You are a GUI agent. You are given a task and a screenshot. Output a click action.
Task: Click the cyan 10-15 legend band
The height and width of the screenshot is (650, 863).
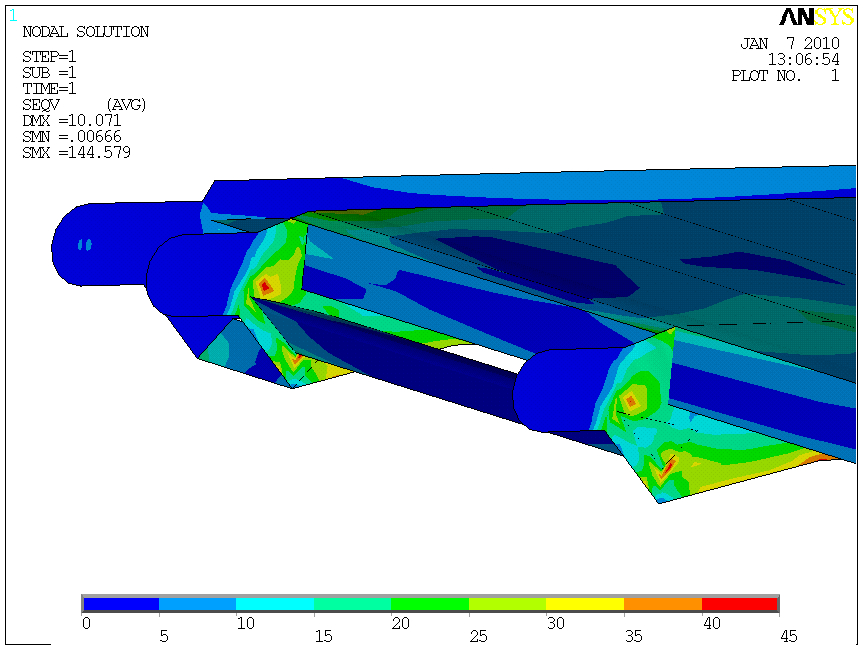275,604
